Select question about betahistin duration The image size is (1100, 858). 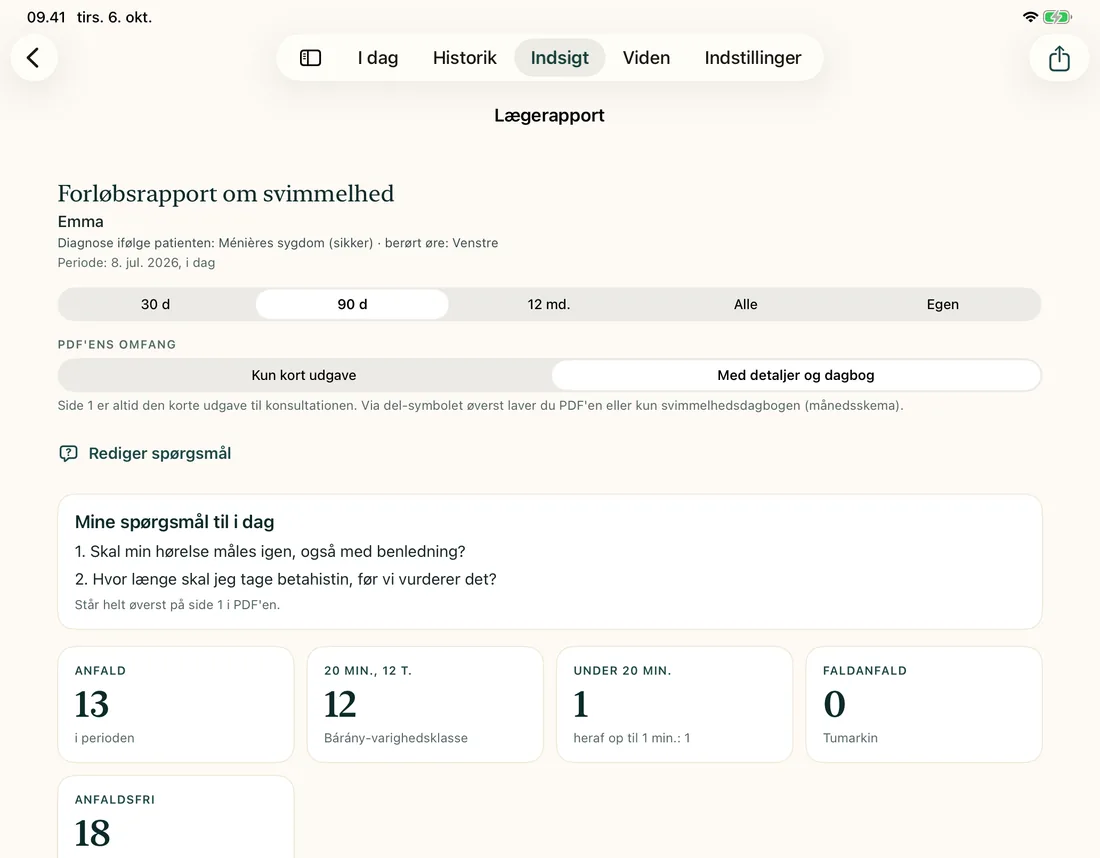pos(286,579)
